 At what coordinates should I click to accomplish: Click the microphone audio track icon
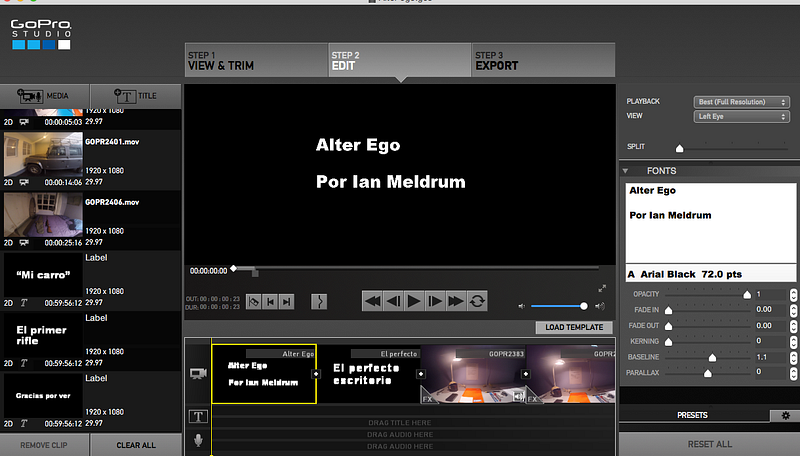click(198, 439)
